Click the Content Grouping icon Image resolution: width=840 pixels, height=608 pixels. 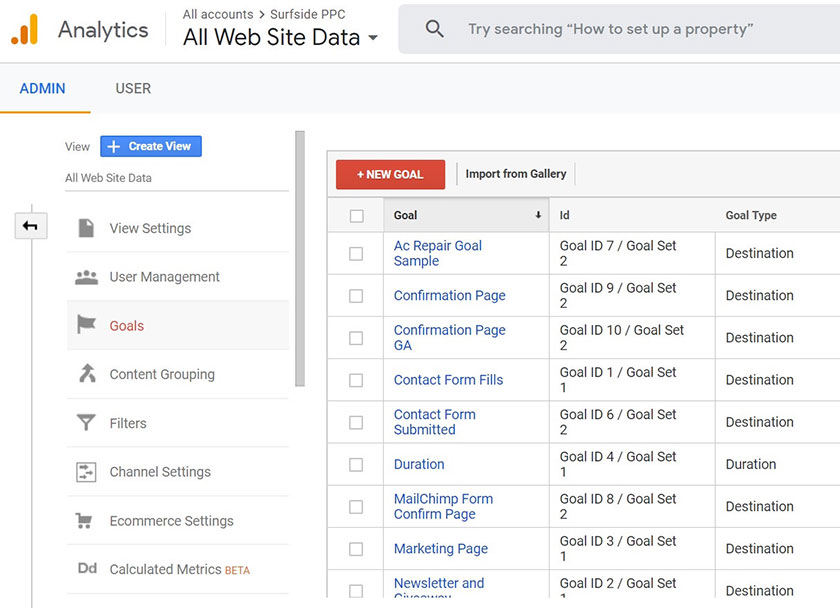point(87,374)
